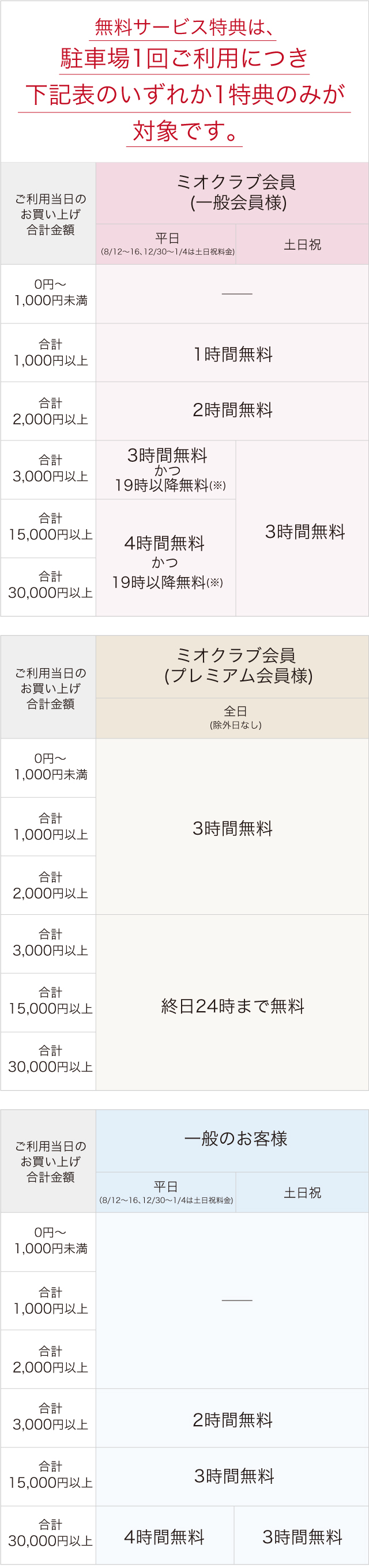Click 土日祝 header in the 一般会員様 table
The height and width of the screenshot is (1568, 369).
pos(302,244)
